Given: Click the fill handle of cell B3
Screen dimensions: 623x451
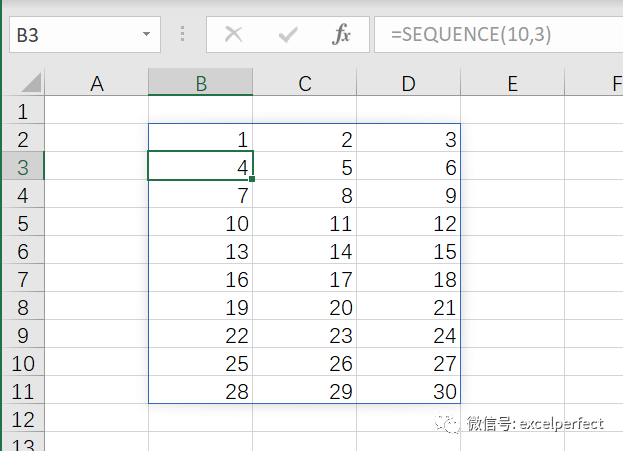Looking at the screenshot, I should (252, 179).
